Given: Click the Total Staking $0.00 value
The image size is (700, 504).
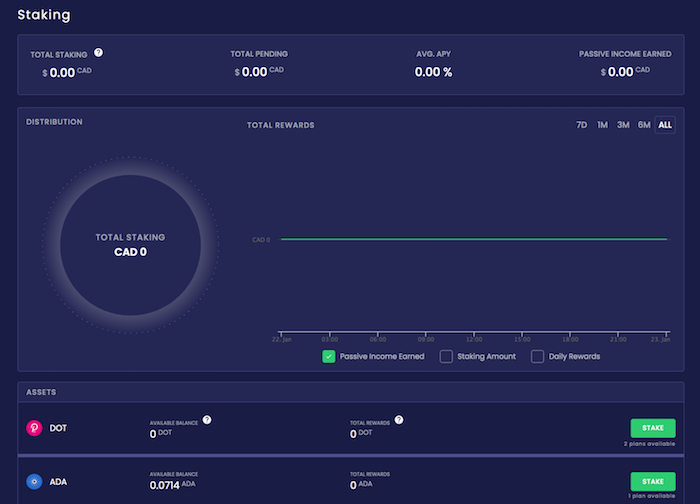Looking at the screenshot, I should pos(67,72).
